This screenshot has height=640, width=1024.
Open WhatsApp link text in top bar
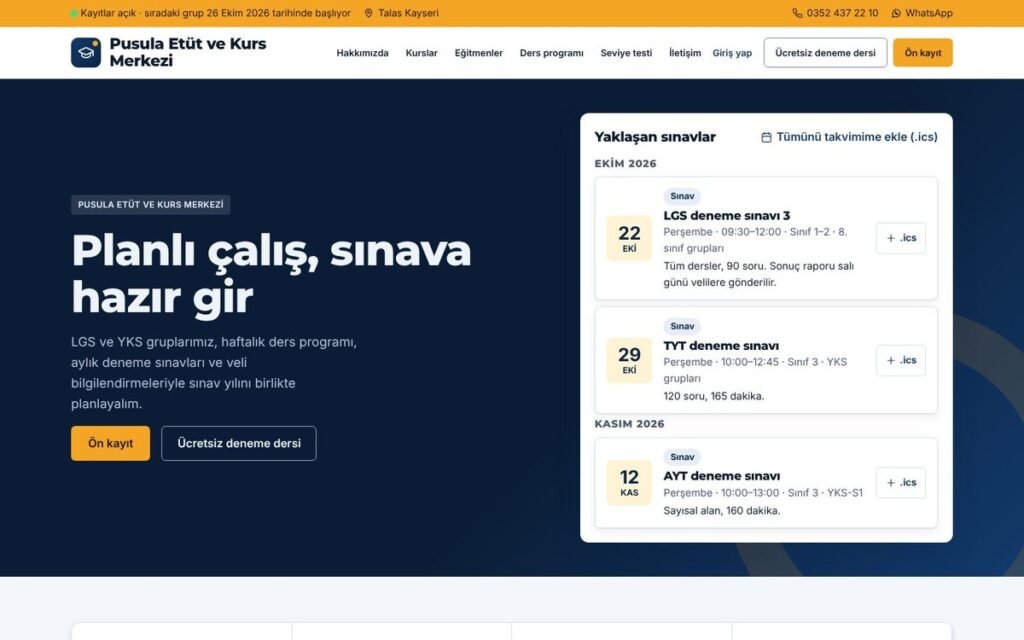click(929, 13)
